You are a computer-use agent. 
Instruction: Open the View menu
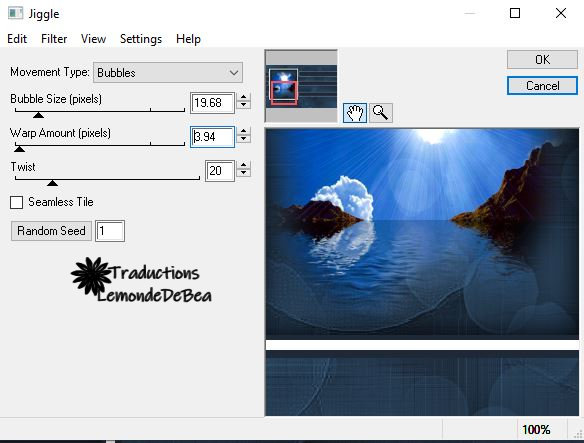pyautogui.click(x=93, y=39)
